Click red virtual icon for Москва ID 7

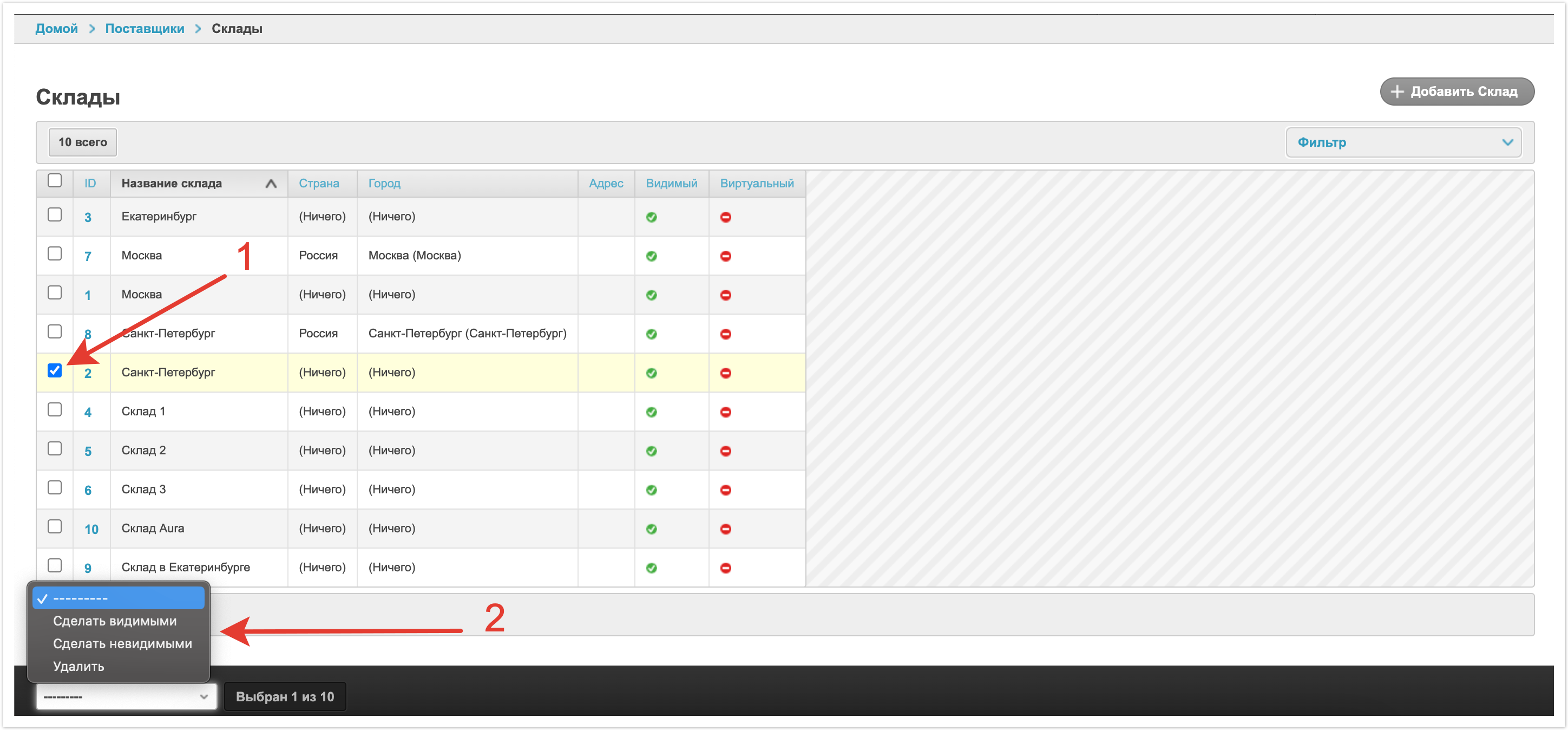(x=726, y=256)
